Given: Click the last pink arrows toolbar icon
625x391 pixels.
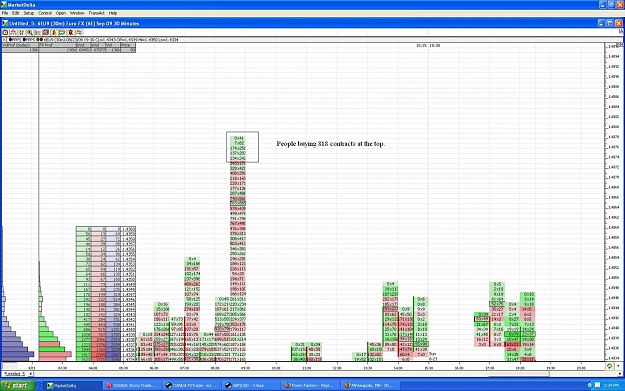Looking at the screenshot, I should (x=79, y=32).
